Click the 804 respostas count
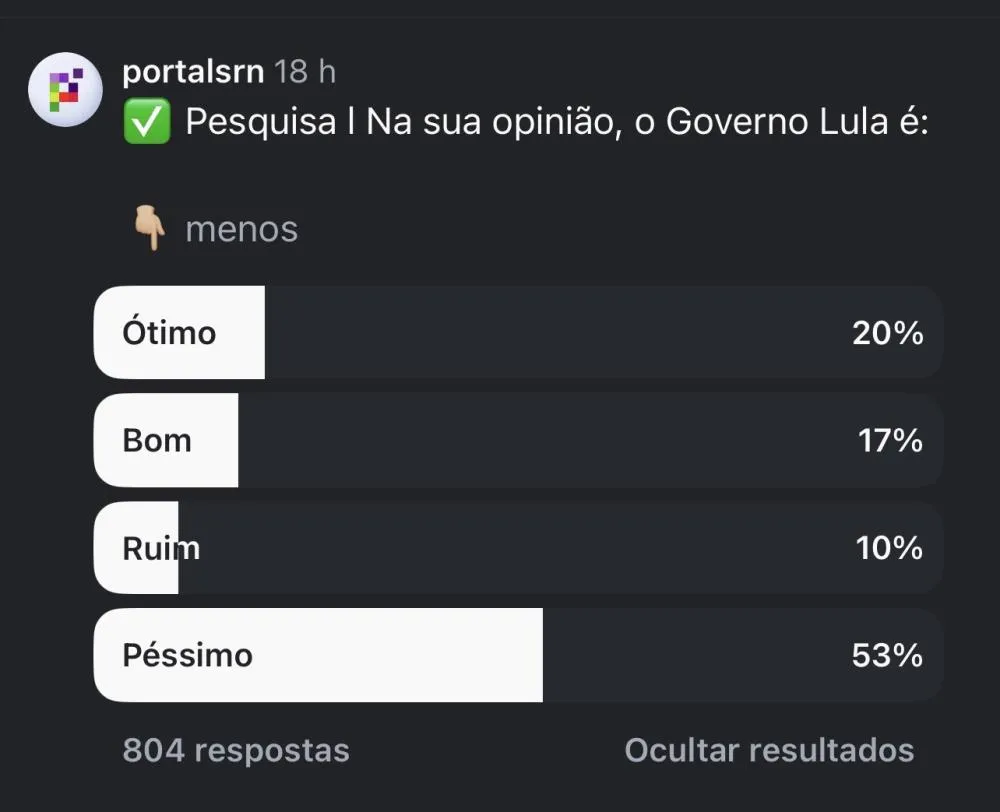This screenshot has height=812, width=1000. (x=236, y=750)
